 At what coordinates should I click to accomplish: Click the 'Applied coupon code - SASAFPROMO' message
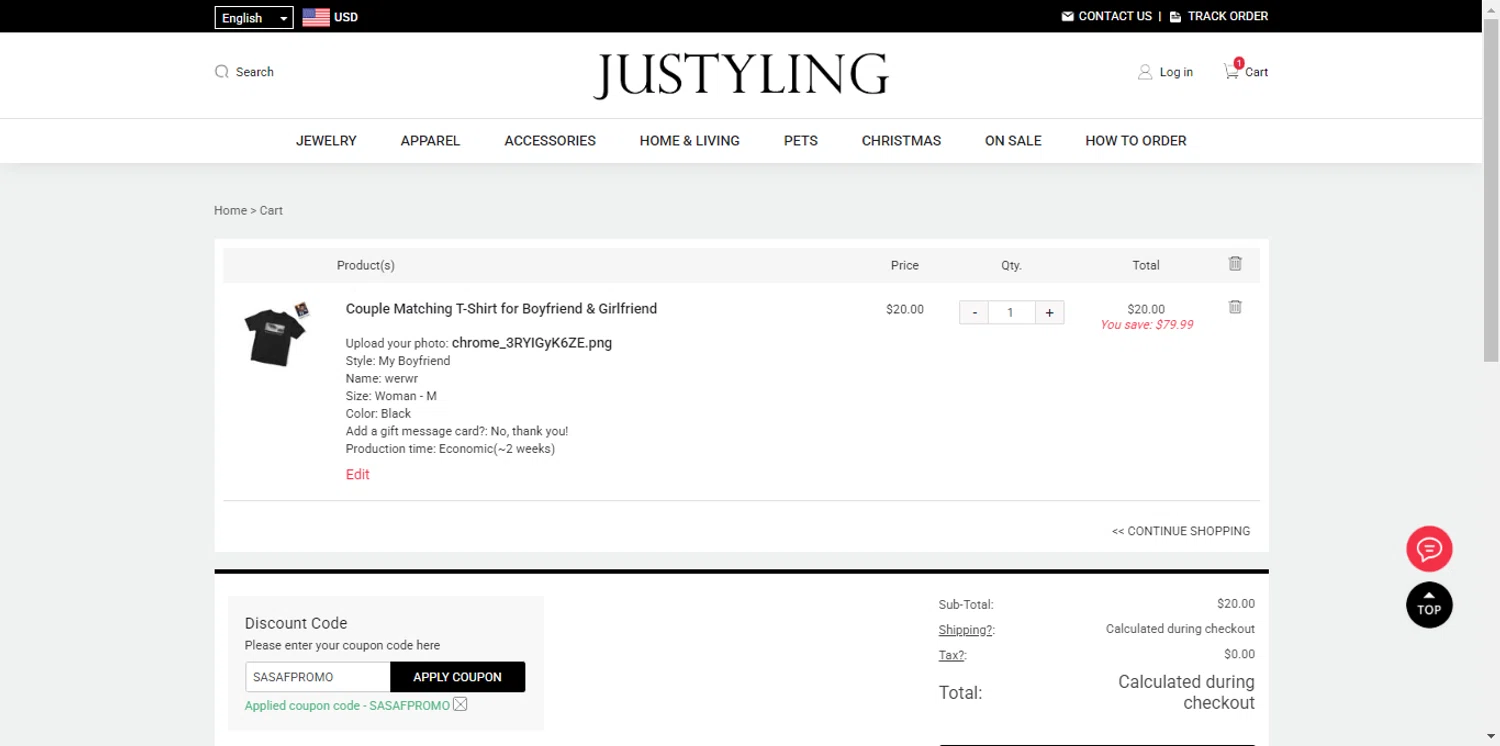click(347, 706)
